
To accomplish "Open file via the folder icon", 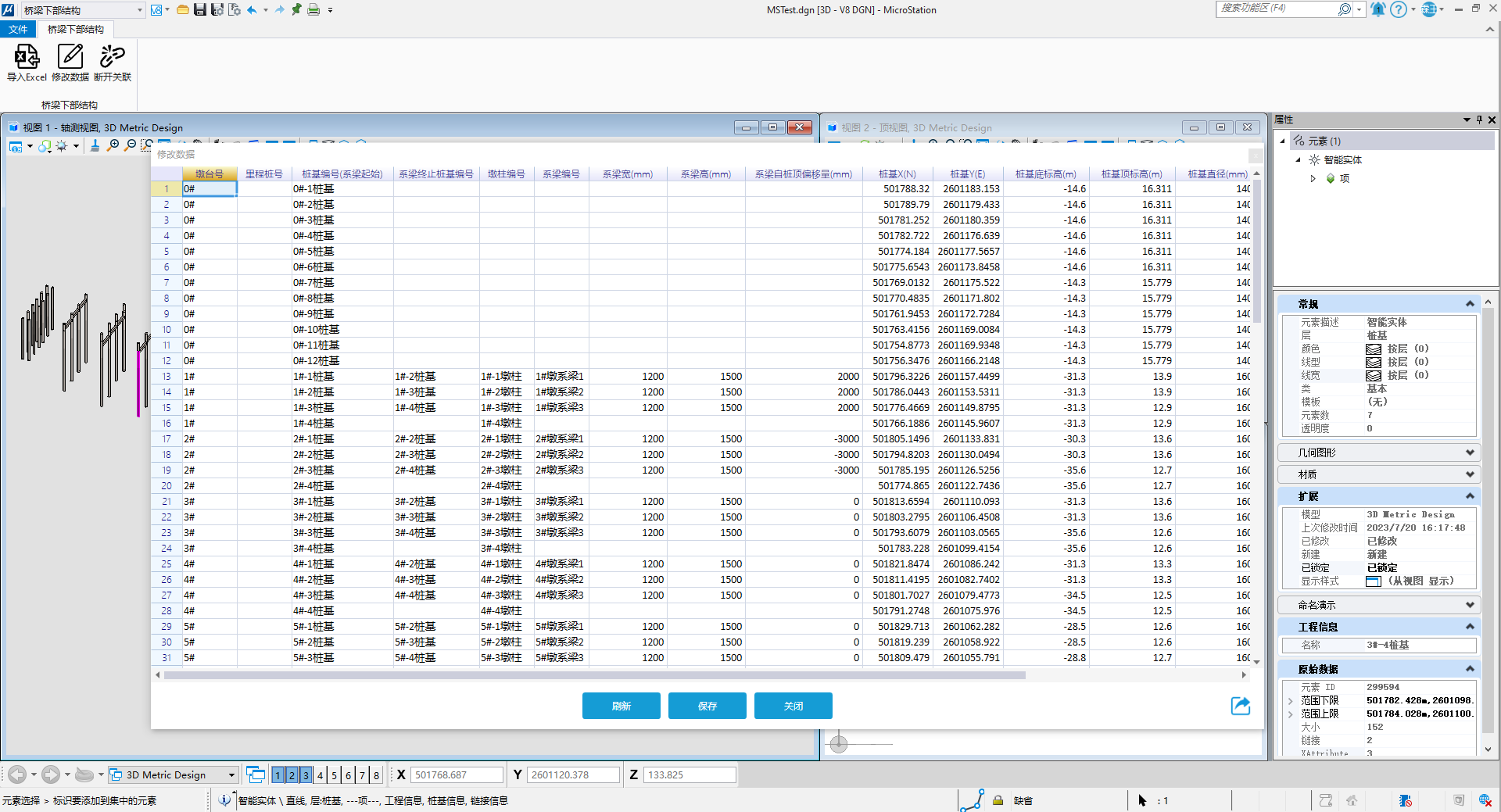I will [x=182, y=10].
